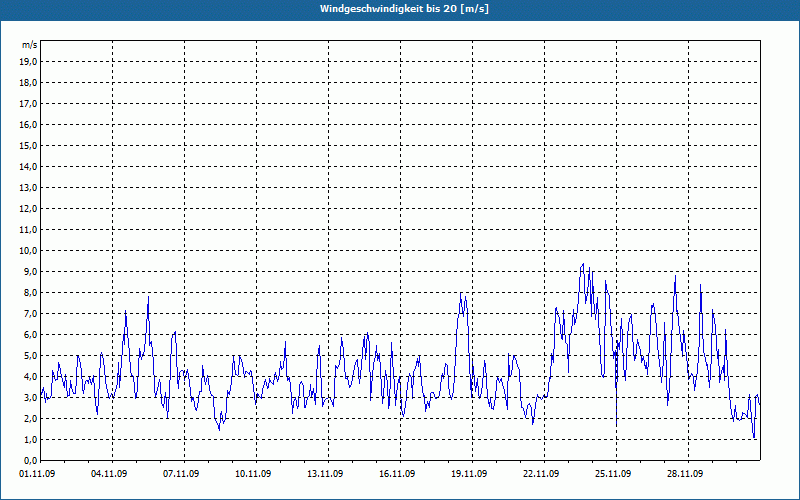This screenshot has width=800, height=500.
Task: Select the 0,0 y-axis value
Action: pyautogui.click(x=31, y=461)
